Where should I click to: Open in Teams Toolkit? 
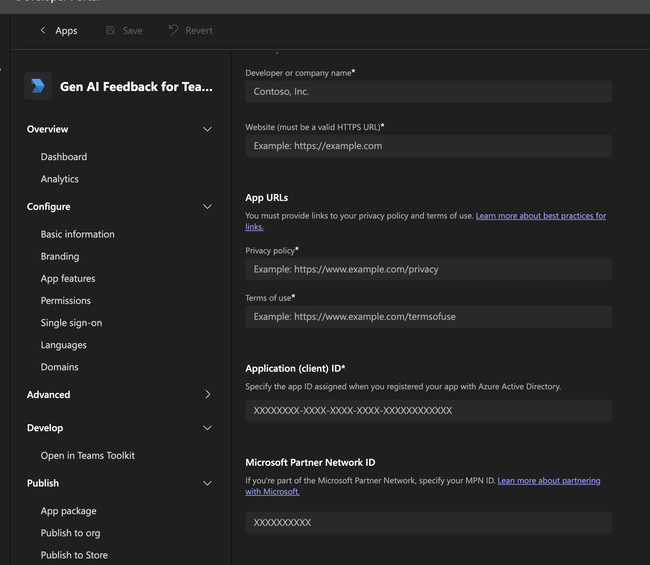point(88,456)
